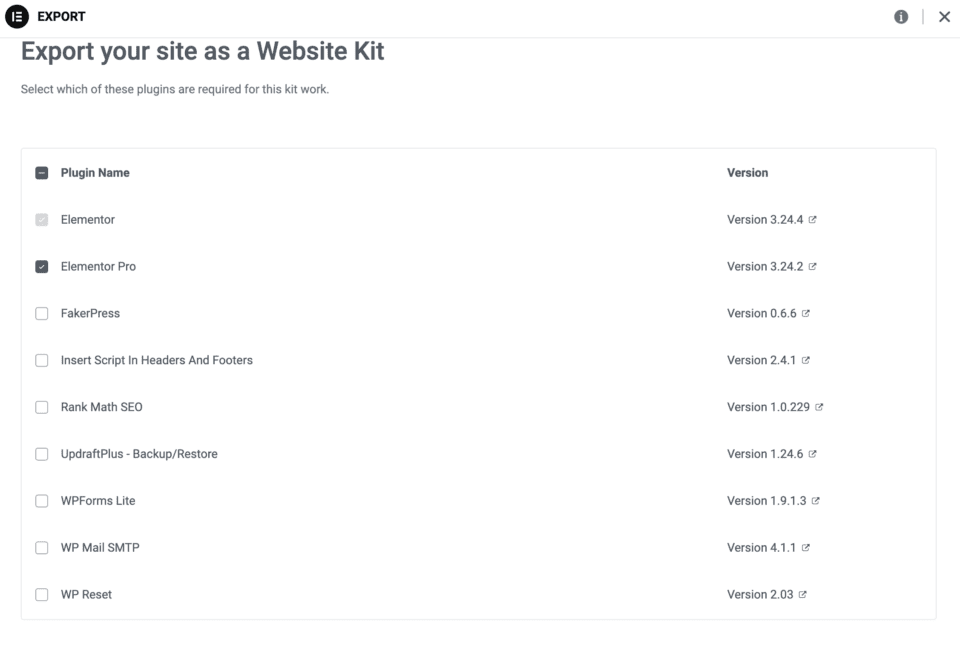960x645 pixels.
Task: Check the WP Reset checkbox
Action: coord(42,595)
